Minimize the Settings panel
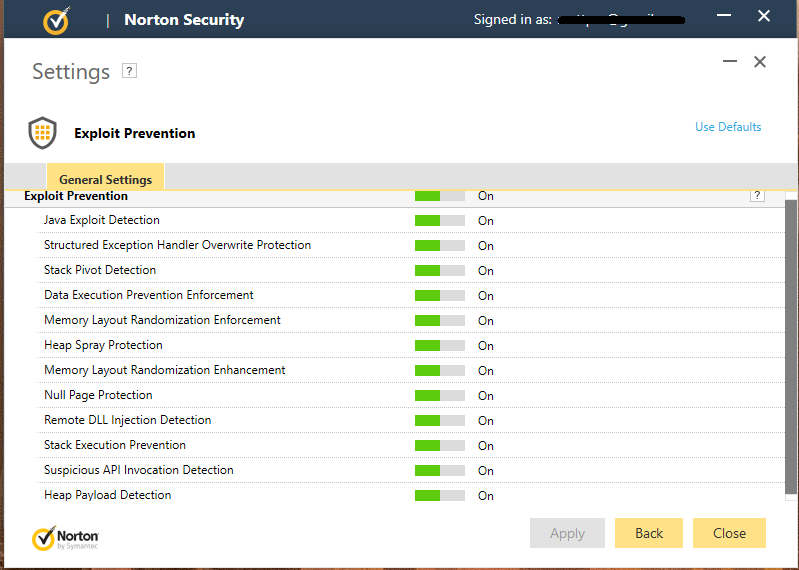 tap(730, 62)
